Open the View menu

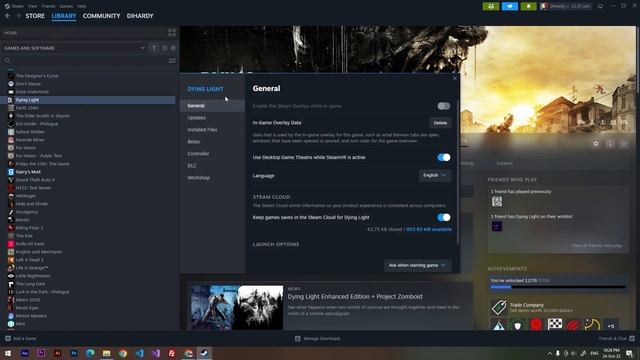32,6
